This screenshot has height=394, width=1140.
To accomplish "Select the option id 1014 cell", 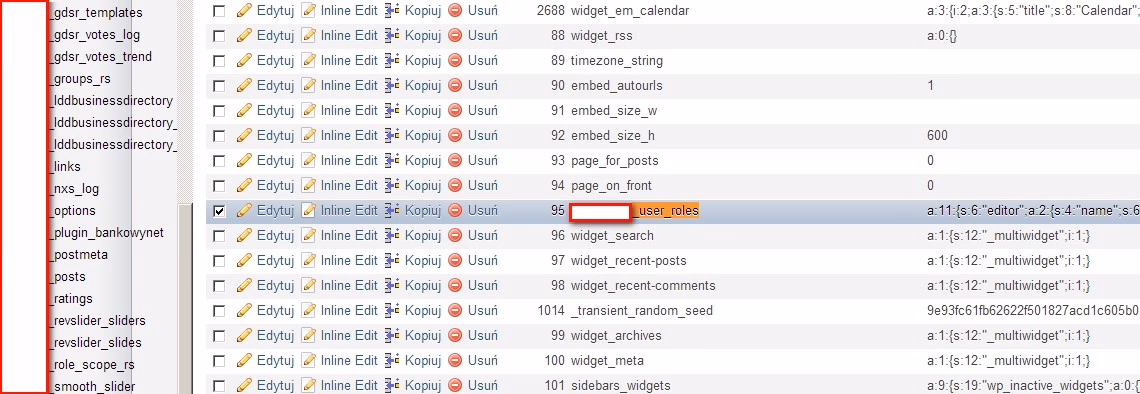I will (x=551, y=310).
